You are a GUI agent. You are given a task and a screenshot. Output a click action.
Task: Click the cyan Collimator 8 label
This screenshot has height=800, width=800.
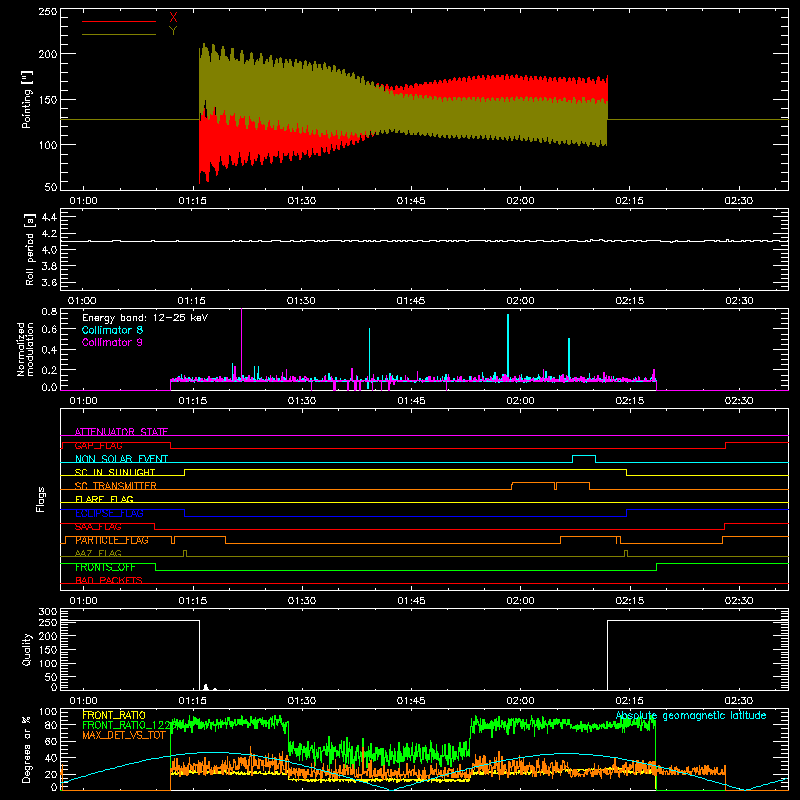pos(112,330)
